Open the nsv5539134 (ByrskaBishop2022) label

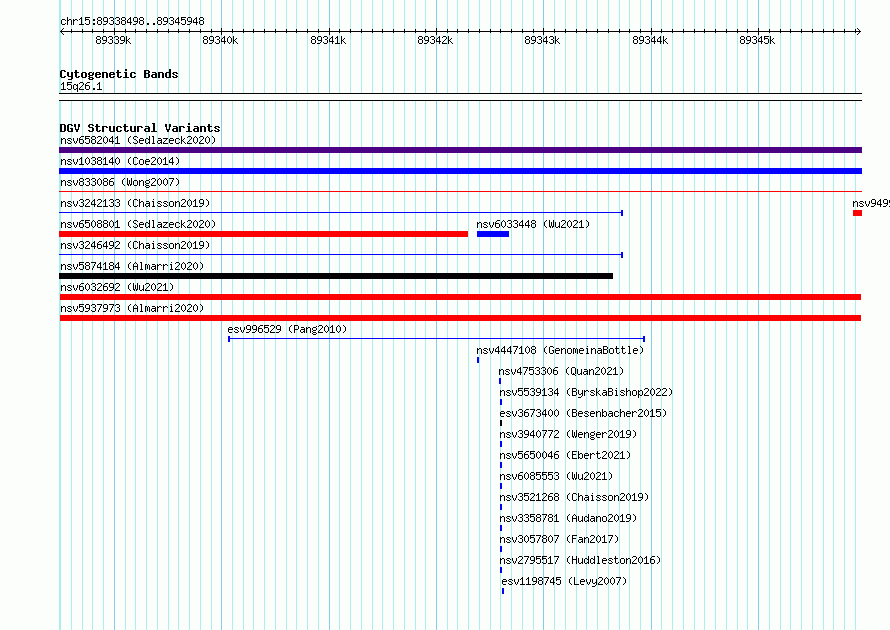click(586, 392)
